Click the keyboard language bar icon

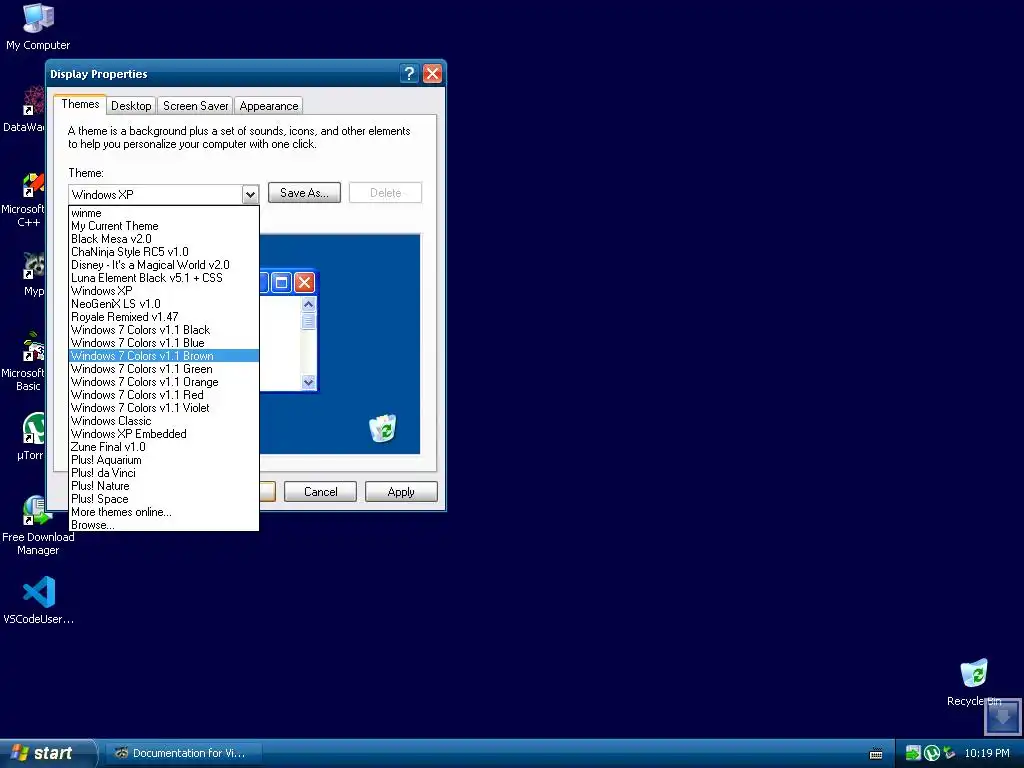876,754
